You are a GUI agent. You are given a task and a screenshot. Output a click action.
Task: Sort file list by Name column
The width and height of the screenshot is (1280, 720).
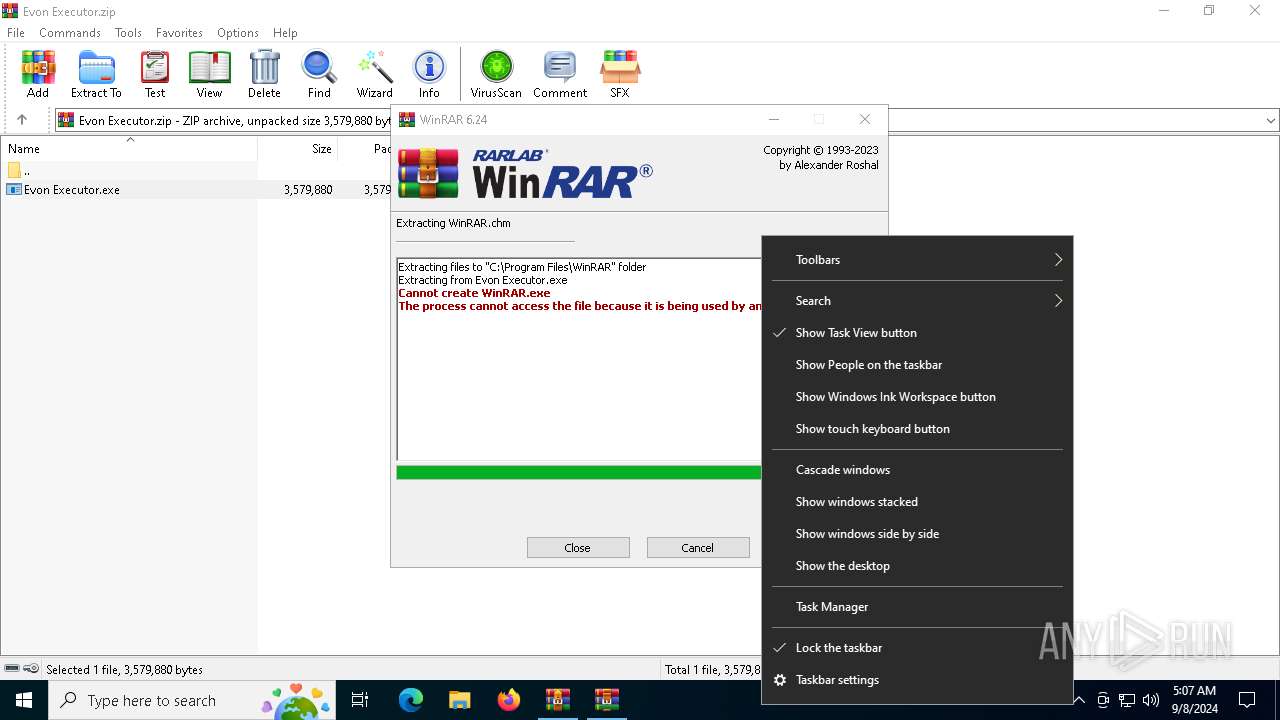coord(129,149)
